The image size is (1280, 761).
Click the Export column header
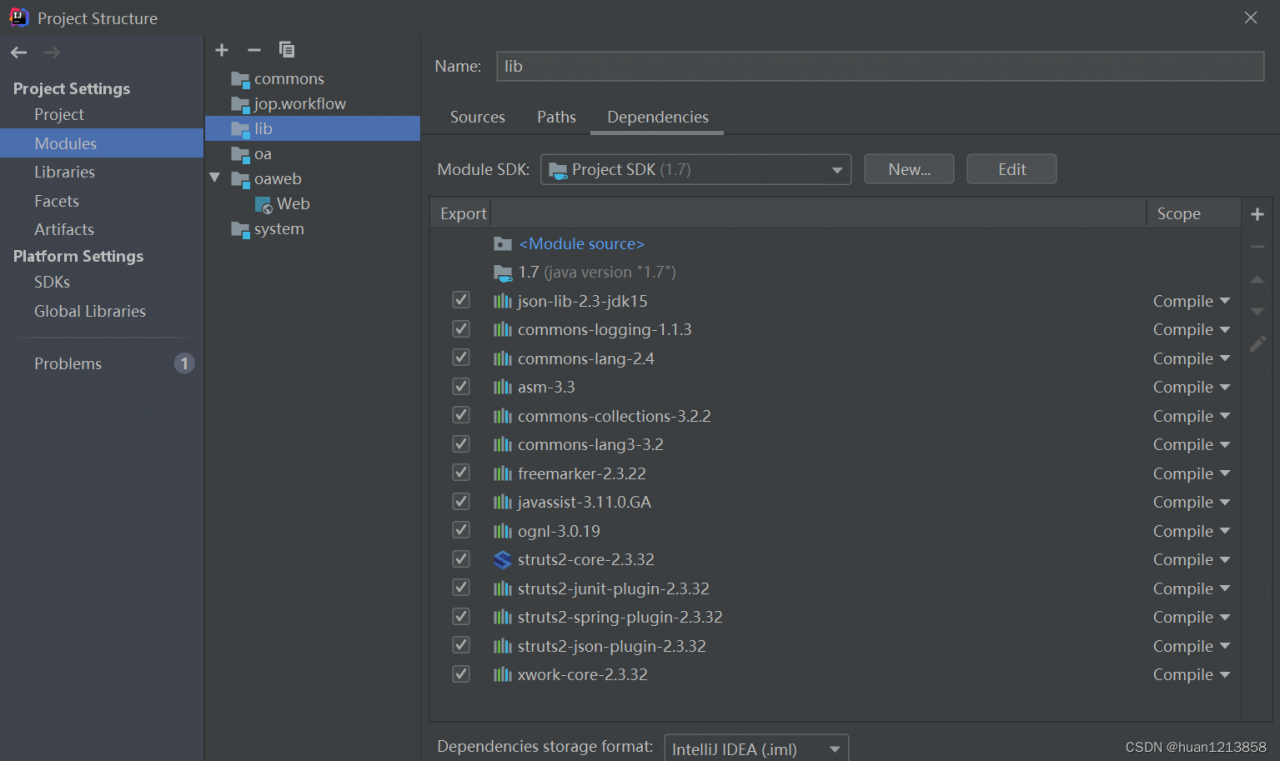pos(462,214)
